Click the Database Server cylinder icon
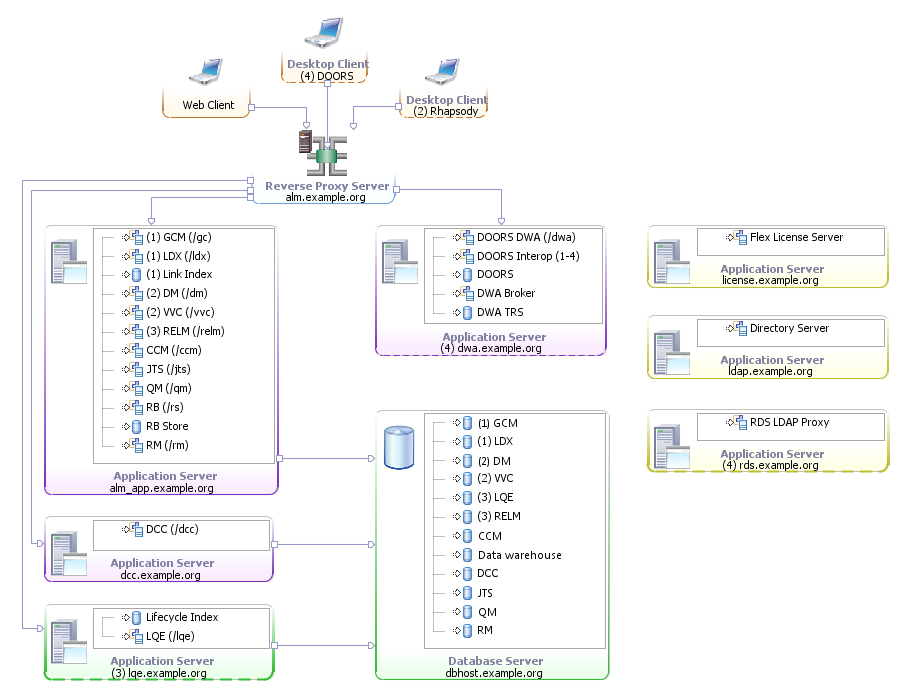The image size is (900, 691). (x=399, y=448)
